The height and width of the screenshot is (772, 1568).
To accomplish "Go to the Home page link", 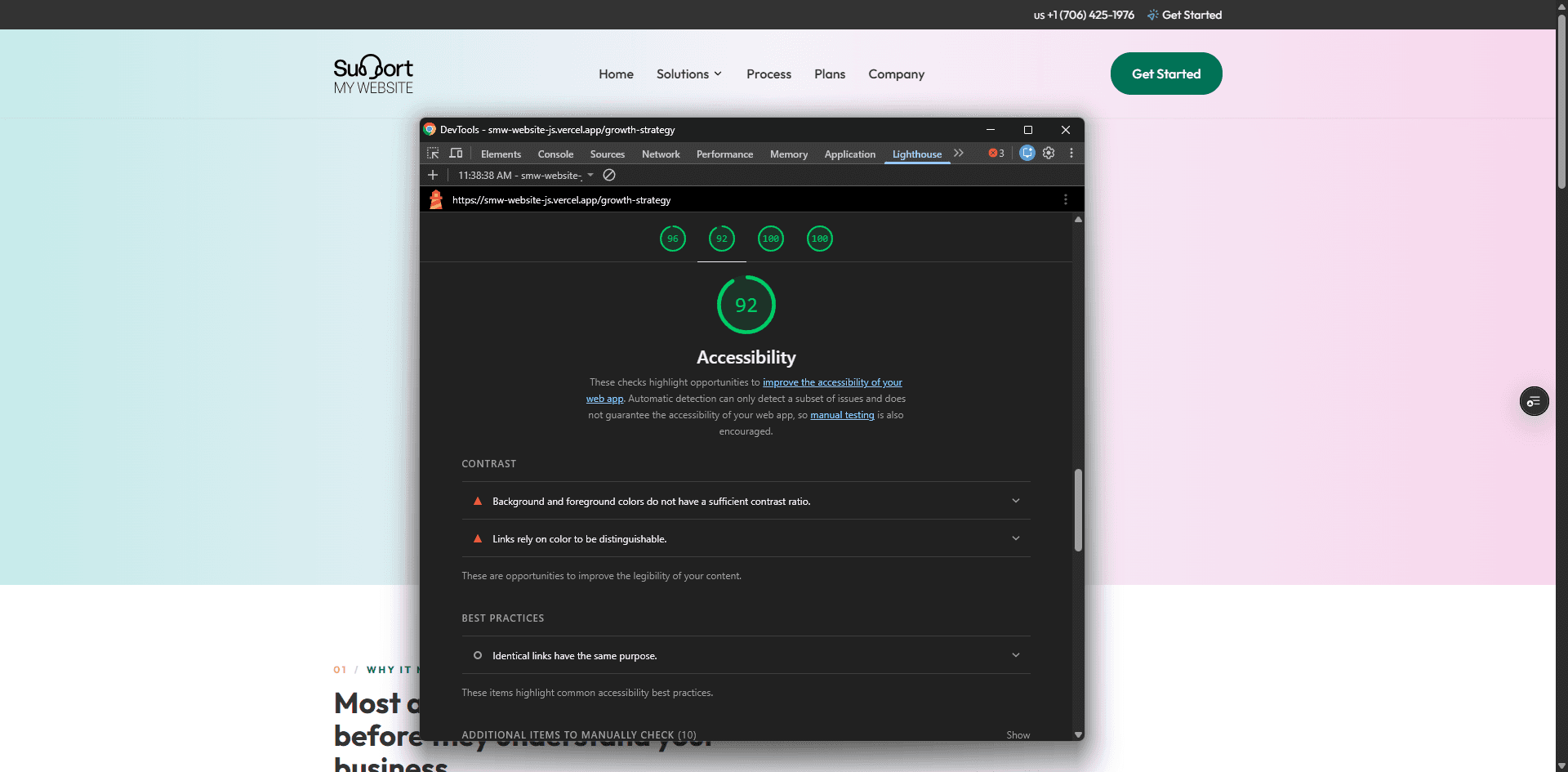I will pos(616,74).
